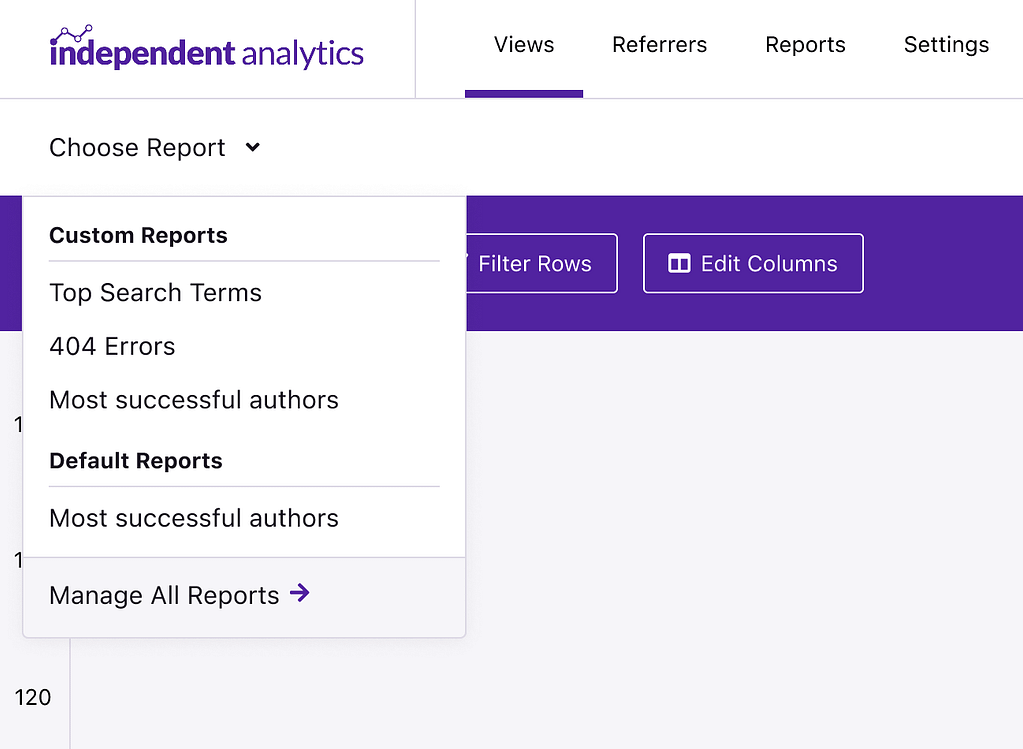Click the chevron next to Choose Report
Image resolution: width=1023 pixels, height=749 pixels.
click(252, 147)
